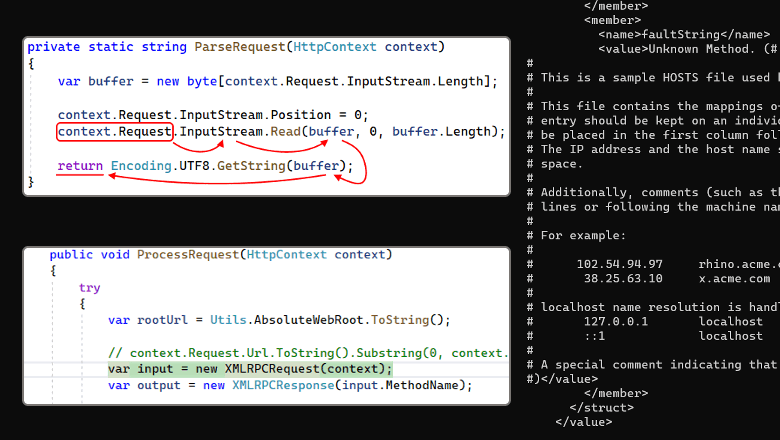Click the return keyword in ParseRequest

[80, 166]
